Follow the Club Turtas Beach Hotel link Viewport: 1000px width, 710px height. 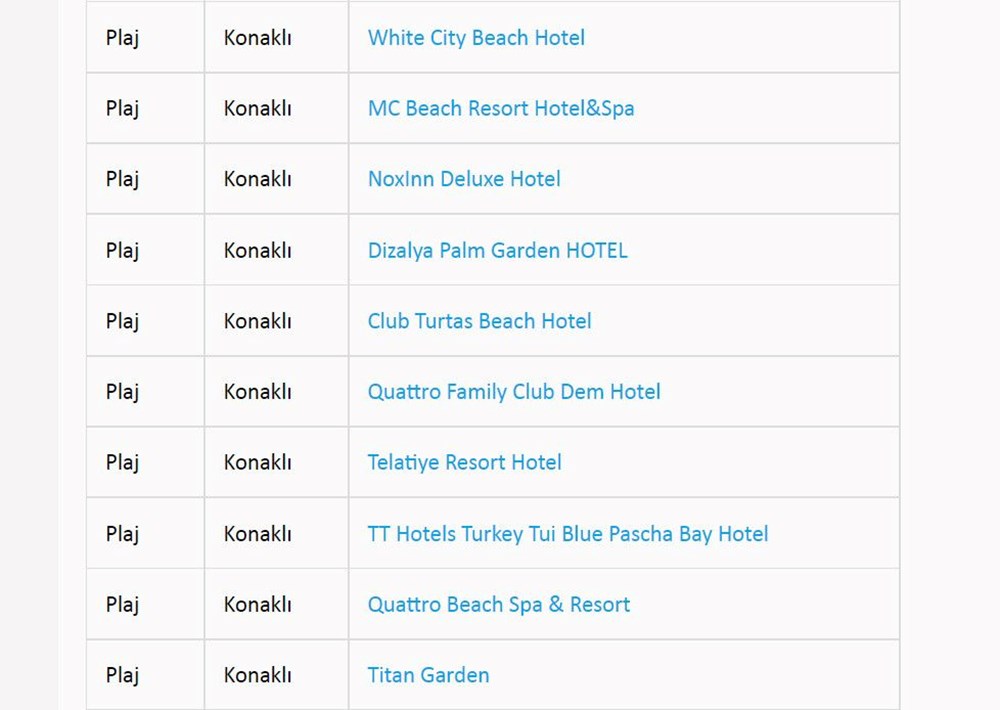tap(479, 321)
